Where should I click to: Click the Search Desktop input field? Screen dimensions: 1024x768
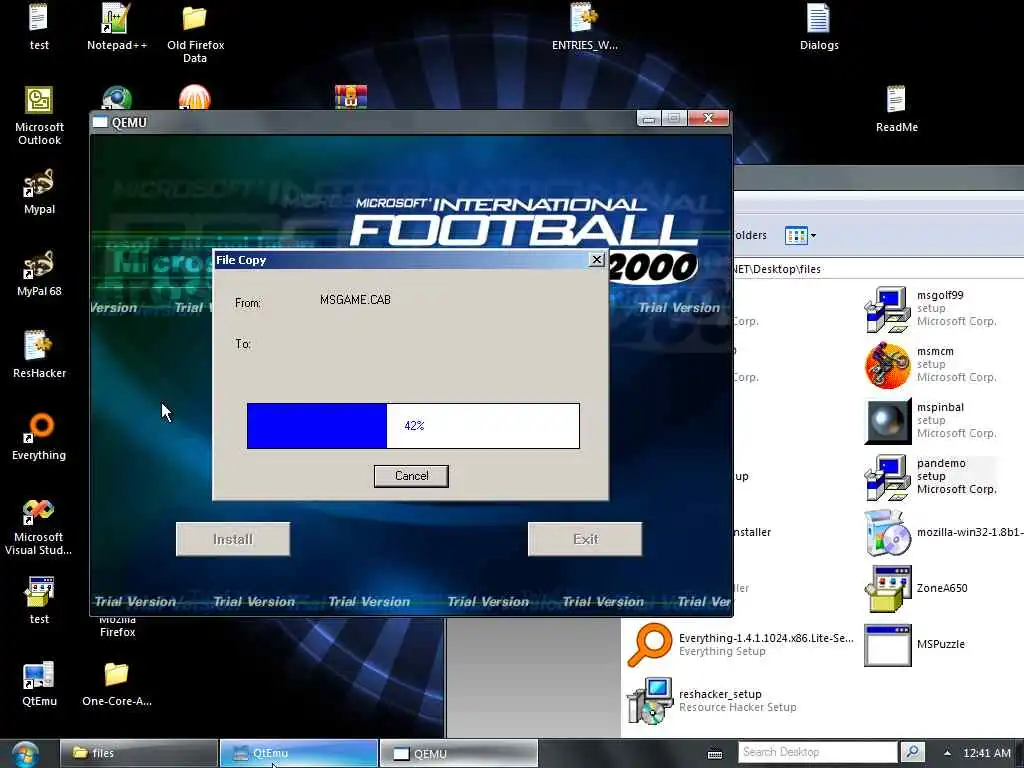[x=818, y=752]
